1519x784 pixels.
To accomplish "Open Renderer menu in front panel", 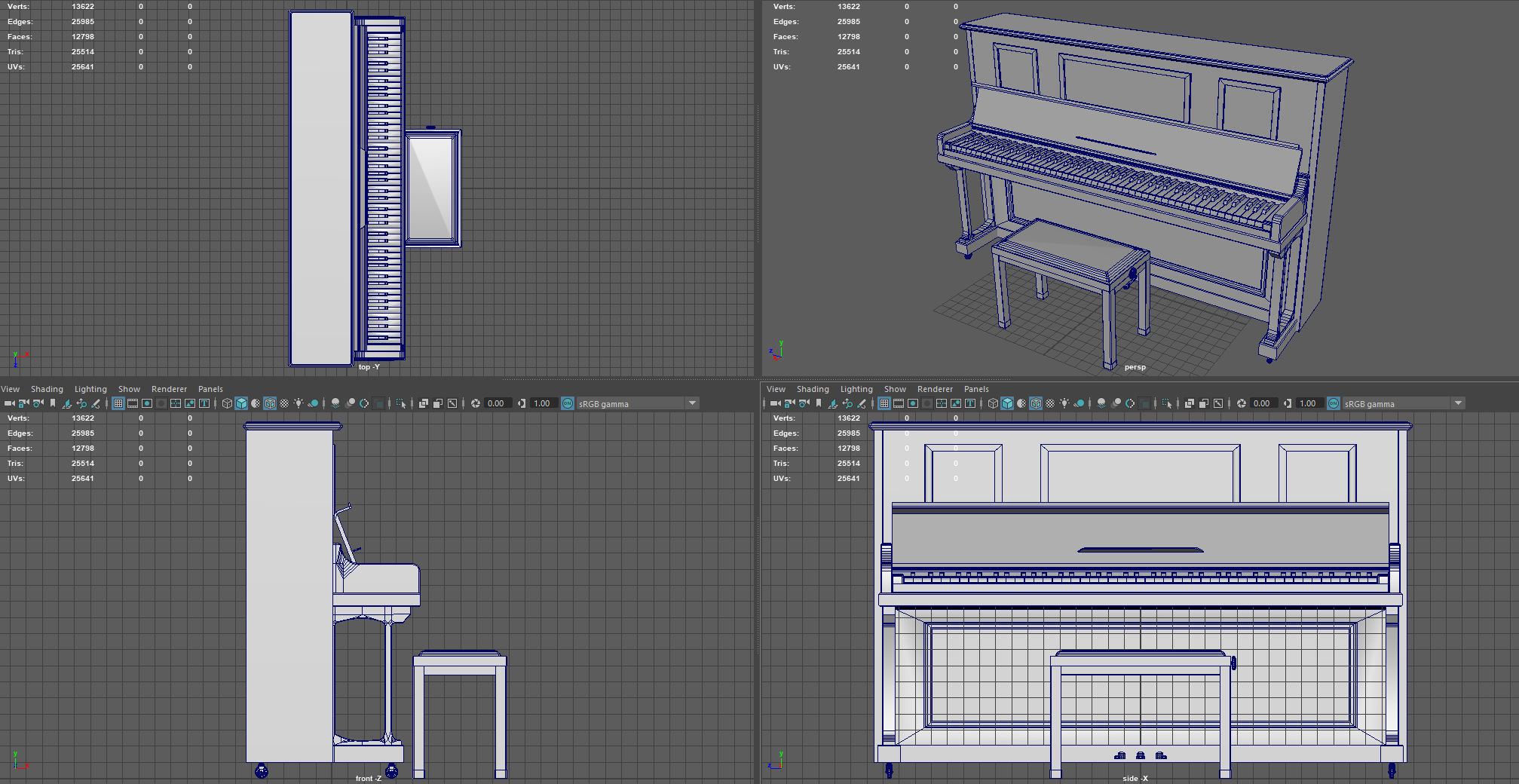I will (x=169, y=389).
